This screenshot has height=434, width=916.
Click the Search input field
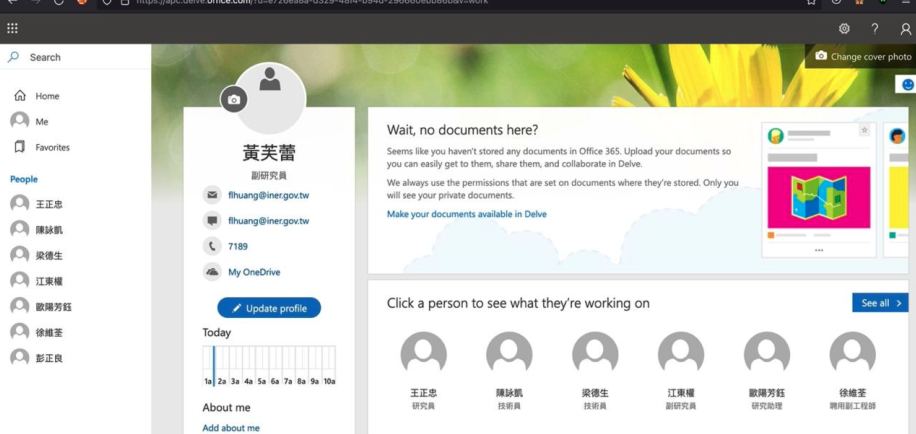(x=76, y=57)
